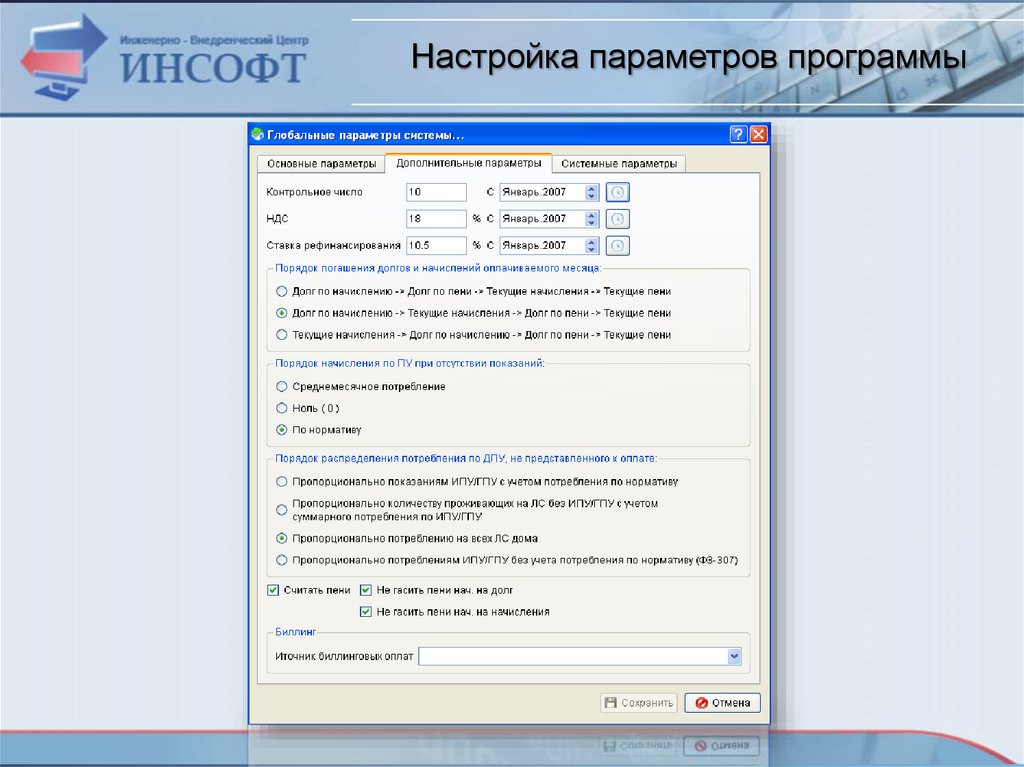Select the Среднемесячное потребление radio option

pyautogui.click(x=282, y=386)
